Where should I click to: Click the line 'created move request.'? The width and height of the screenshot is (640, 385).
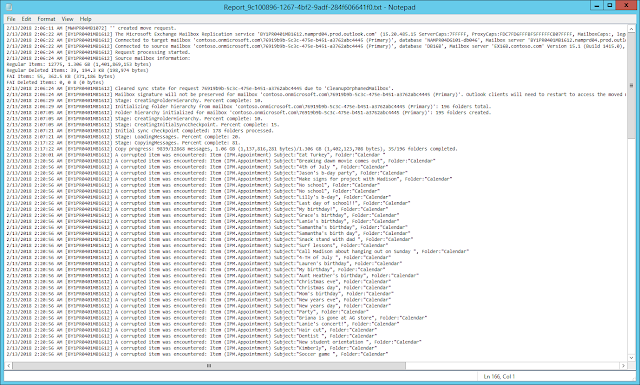(91, 28)
